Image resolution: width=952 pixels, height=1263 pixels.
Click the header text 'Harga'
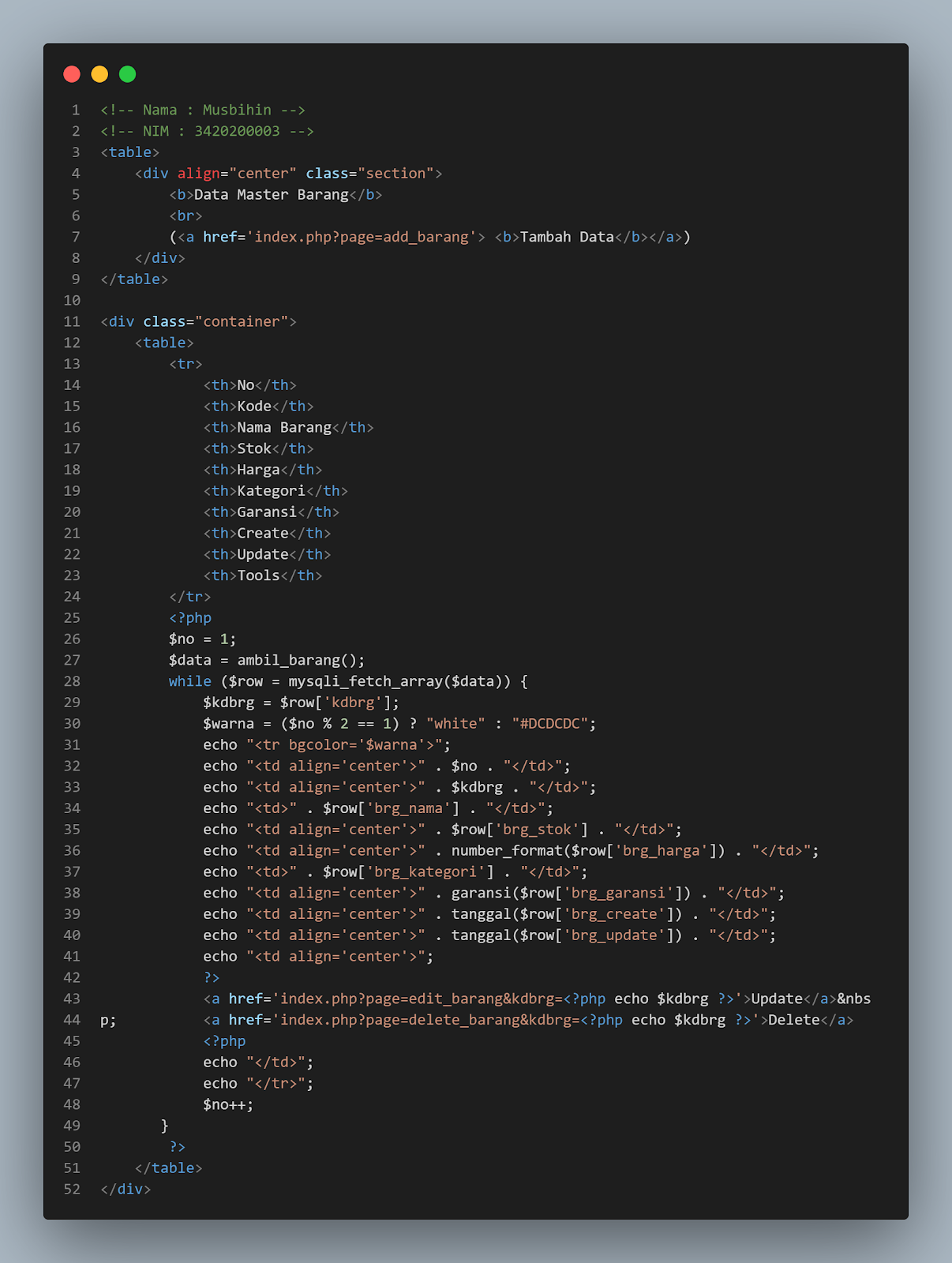pyautogui.click(x=259, y=470)
